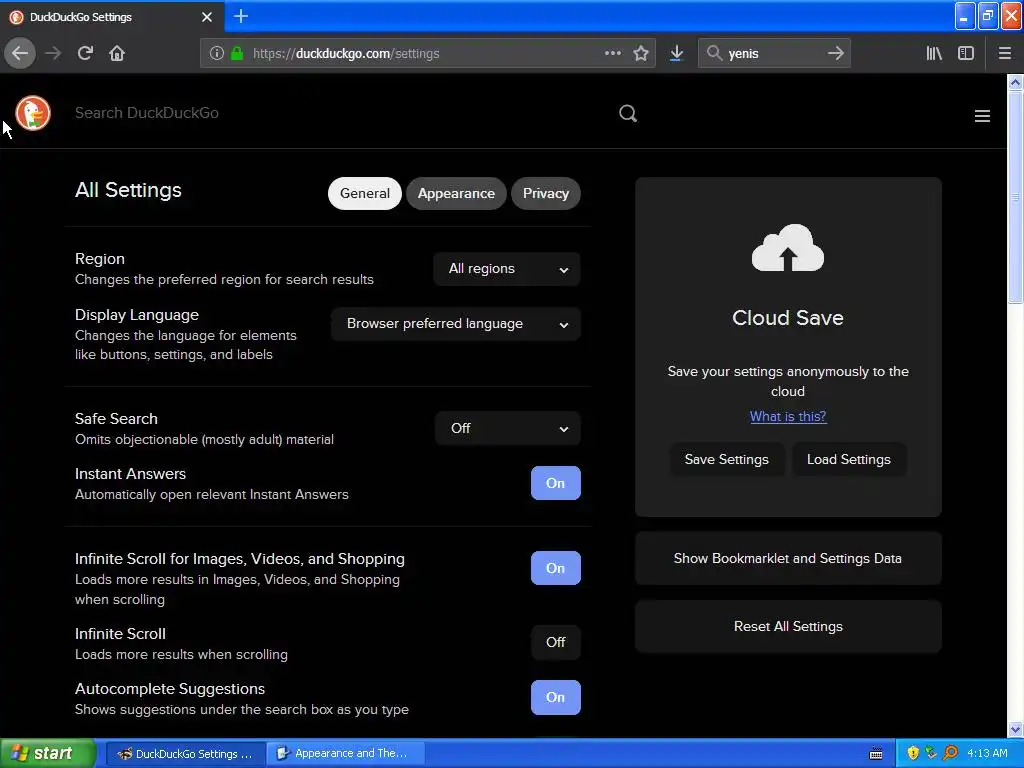
Task: Switch to Appearance and Themes taskbar window
Action: 346,753
